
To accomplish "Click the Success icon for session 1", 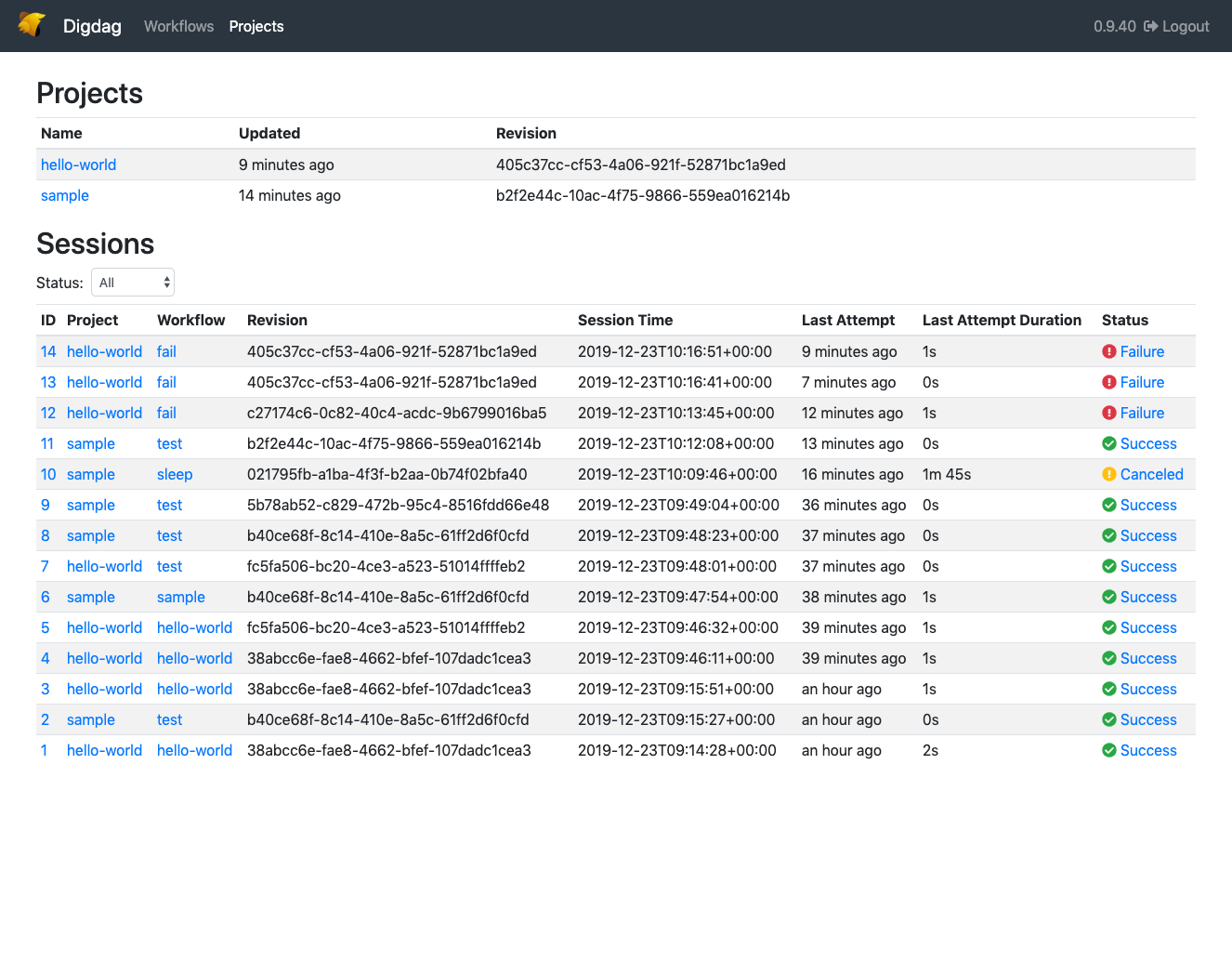I will tap(1109, 750).
